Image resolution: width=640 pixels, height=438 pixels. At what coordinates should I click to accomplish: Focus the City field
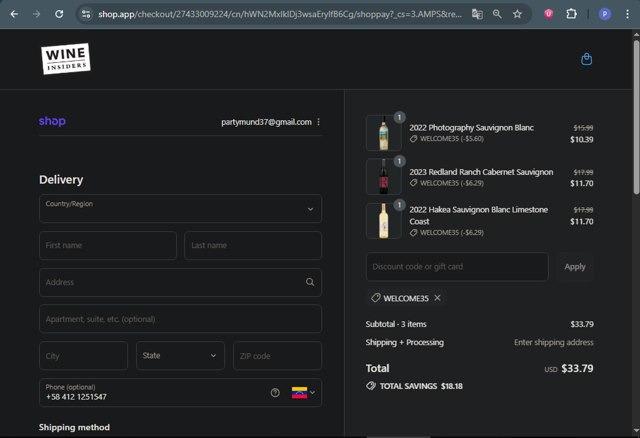83,356
